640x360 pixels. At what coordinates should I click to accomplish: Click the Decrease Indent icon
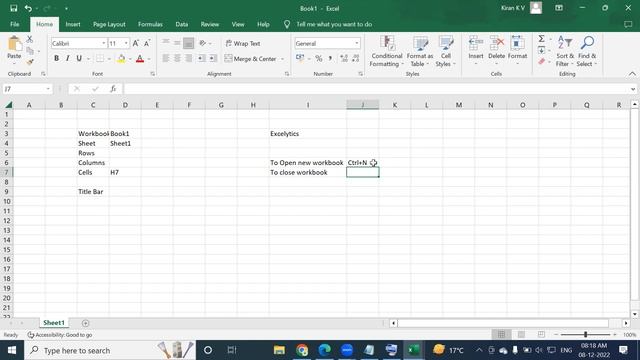coord(201,59)
